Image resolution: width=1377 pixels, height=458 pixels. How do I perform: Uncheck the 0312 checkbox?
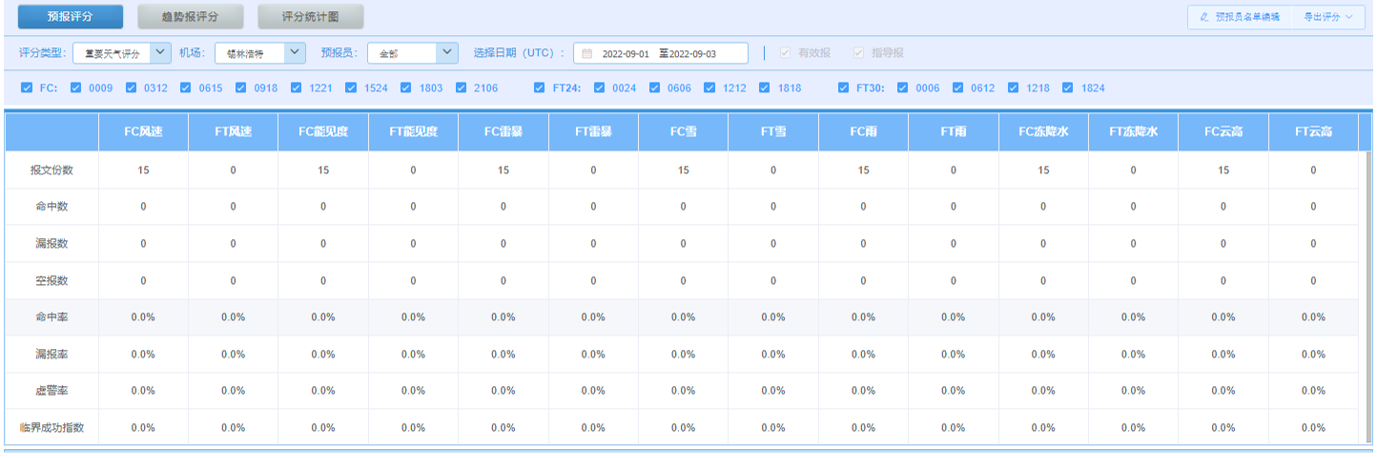coord(131,88)
